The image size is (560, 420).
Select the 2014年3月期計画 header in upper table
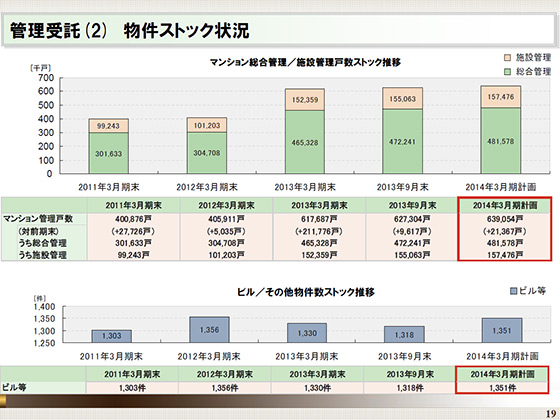tap(505, 205)
